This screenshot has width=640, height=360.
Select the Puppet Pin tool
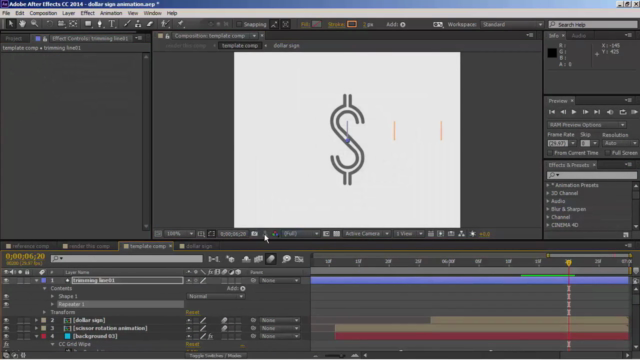coord(181,24)
